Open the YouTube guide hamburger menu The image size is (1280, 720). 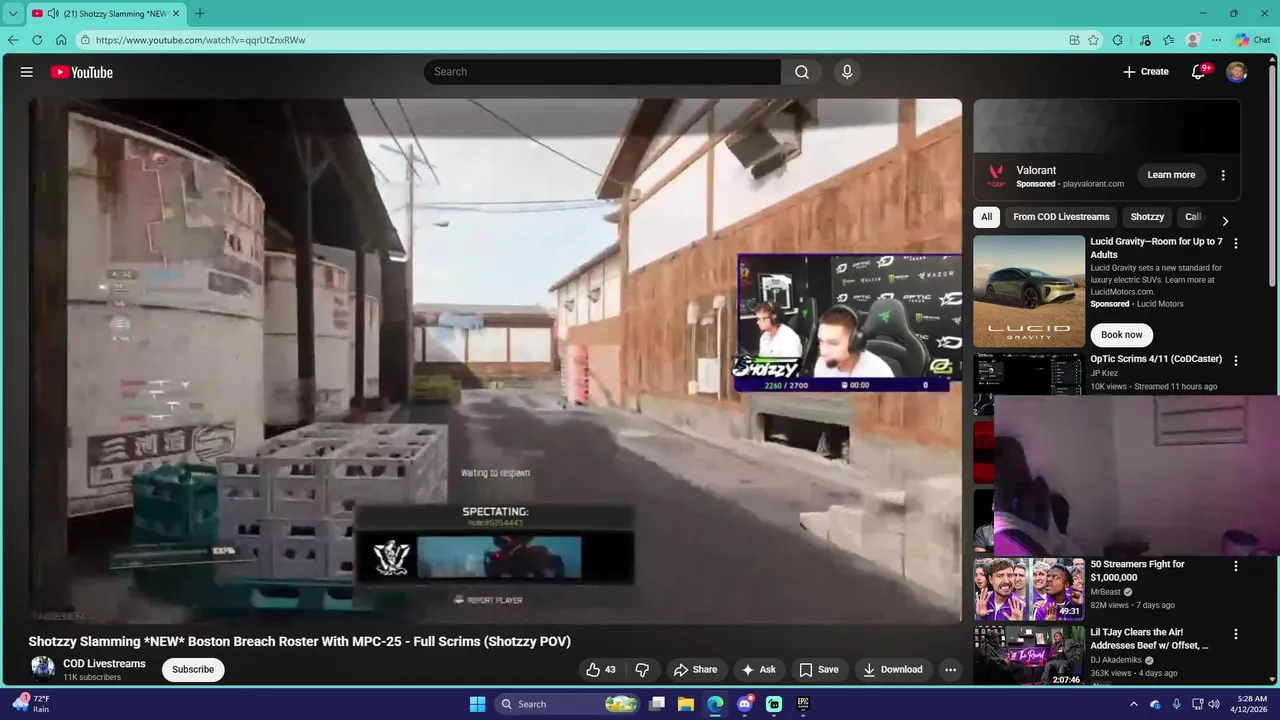coord(27,72)
